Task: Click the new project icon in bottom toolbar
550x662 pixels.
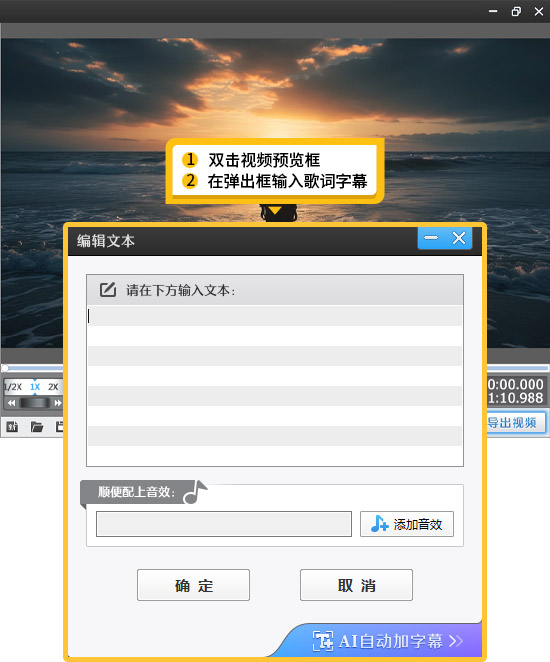Action: tap(12, 427)
